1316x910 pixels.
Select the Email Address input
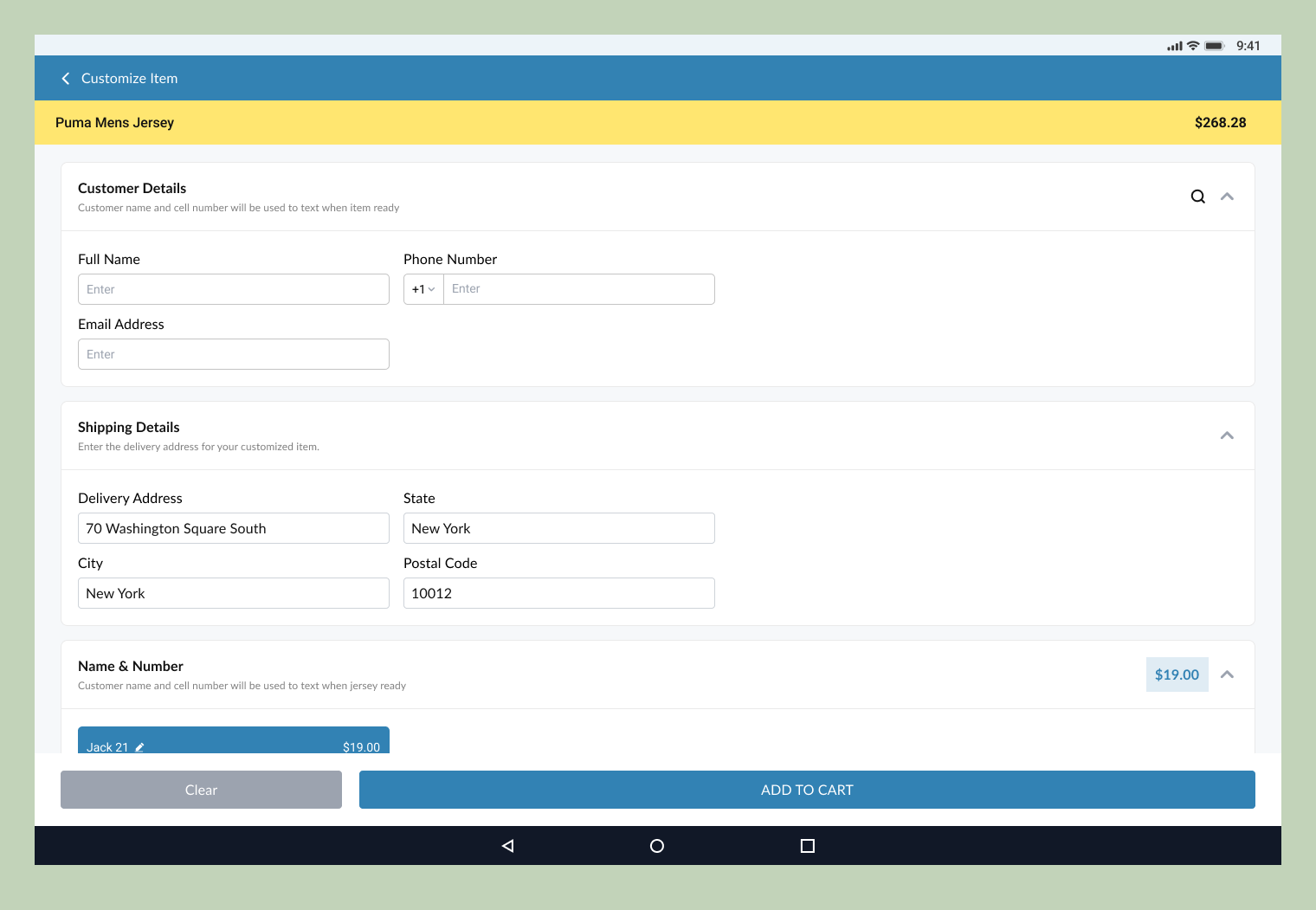point(234,354)
